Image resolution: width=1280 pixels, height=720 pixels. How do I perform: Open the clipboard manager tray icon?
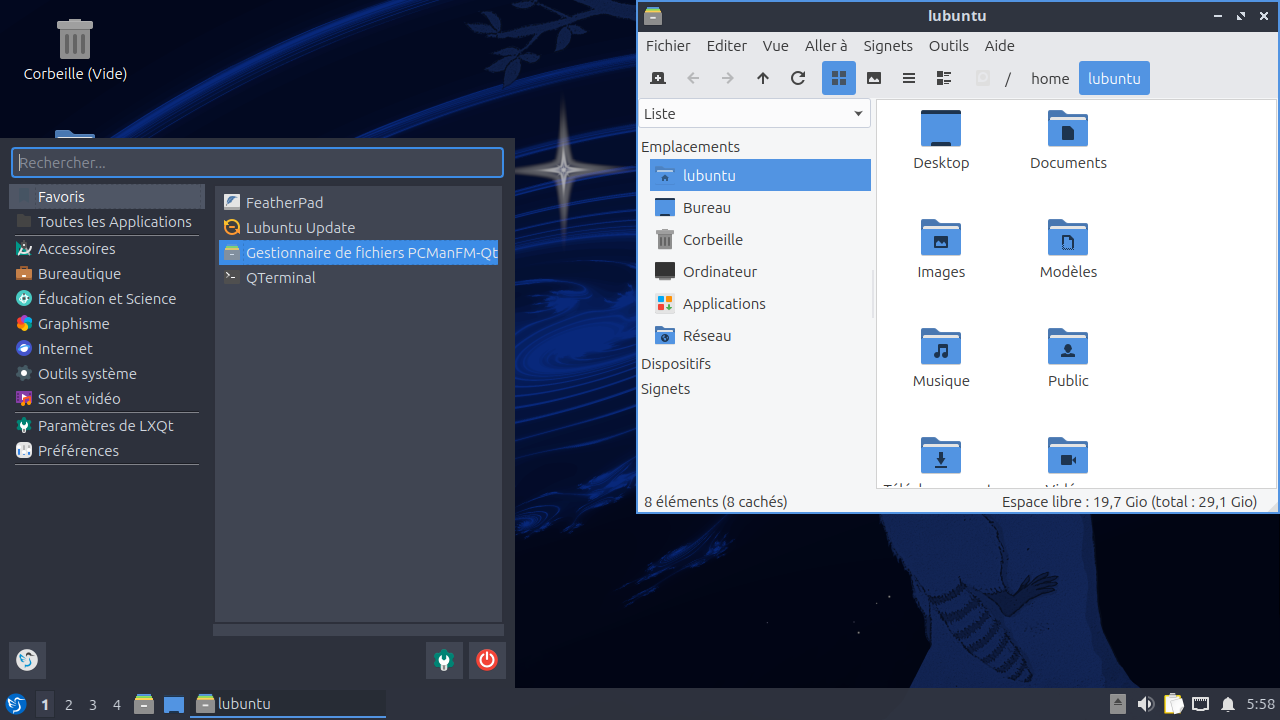(1174, 704)
